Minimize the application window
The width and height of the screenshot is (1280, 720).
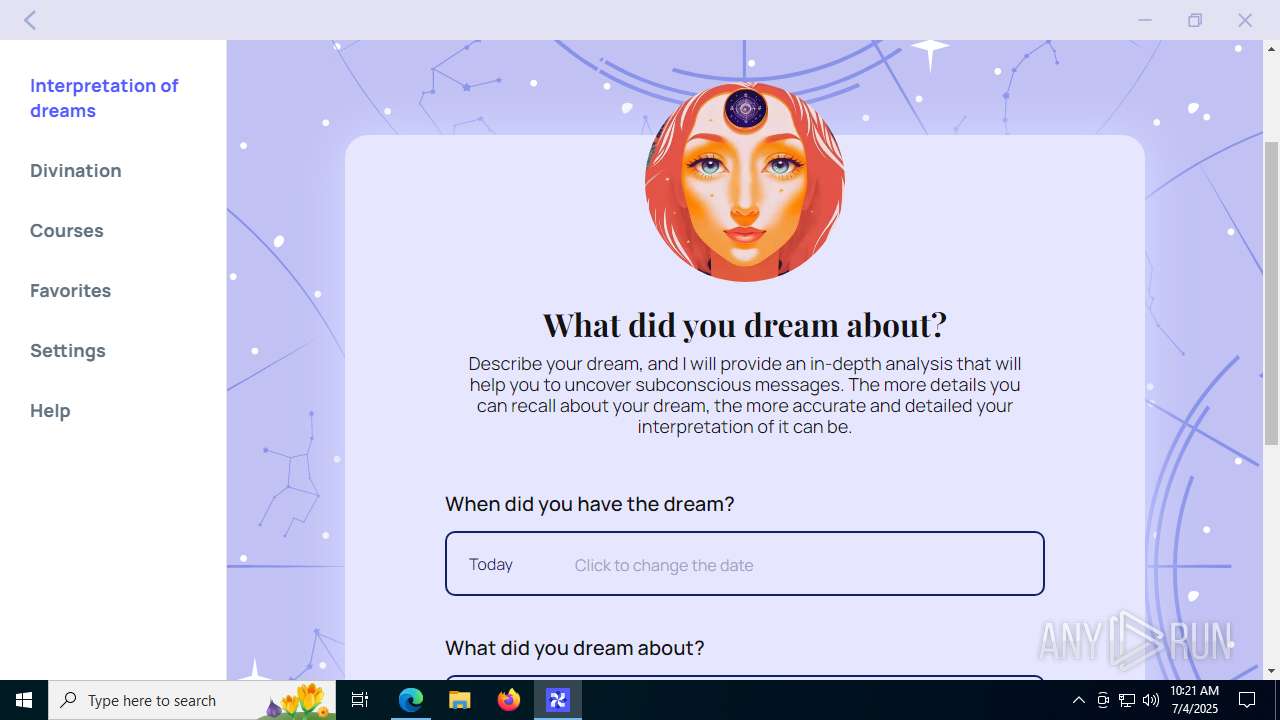click(x=1145, y=20)
